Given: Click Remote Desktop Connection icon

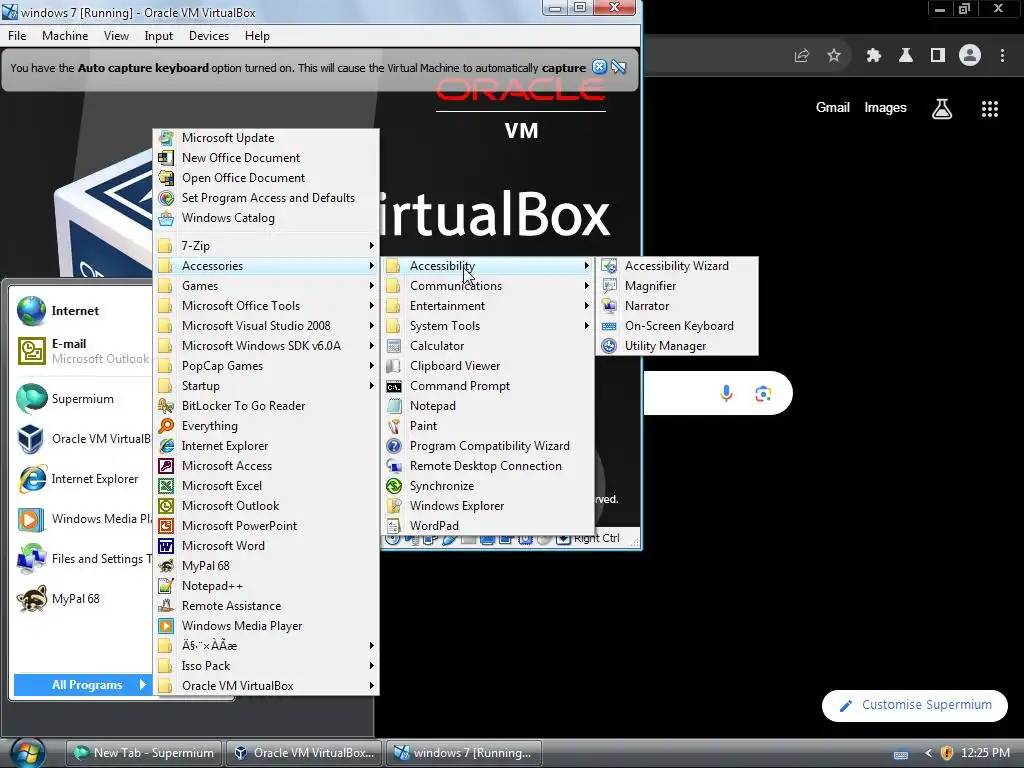Looking at the screenshot, I should click(393, 466).
